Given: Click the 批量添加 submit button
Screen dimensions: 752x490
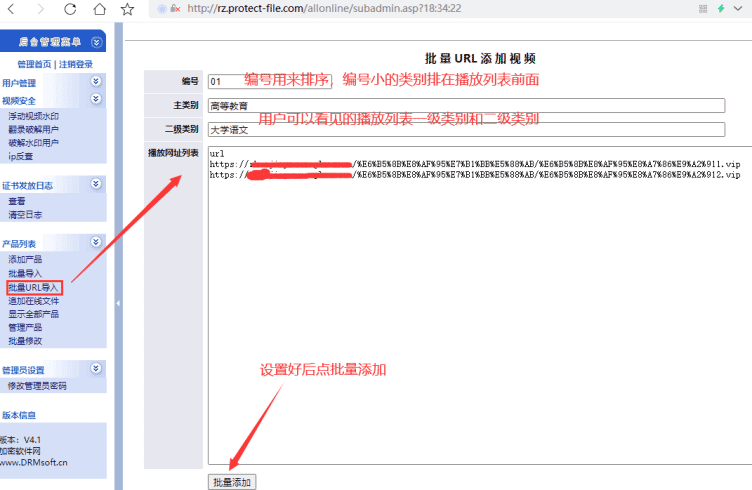Looking at the screenshot, I should 232,482.
